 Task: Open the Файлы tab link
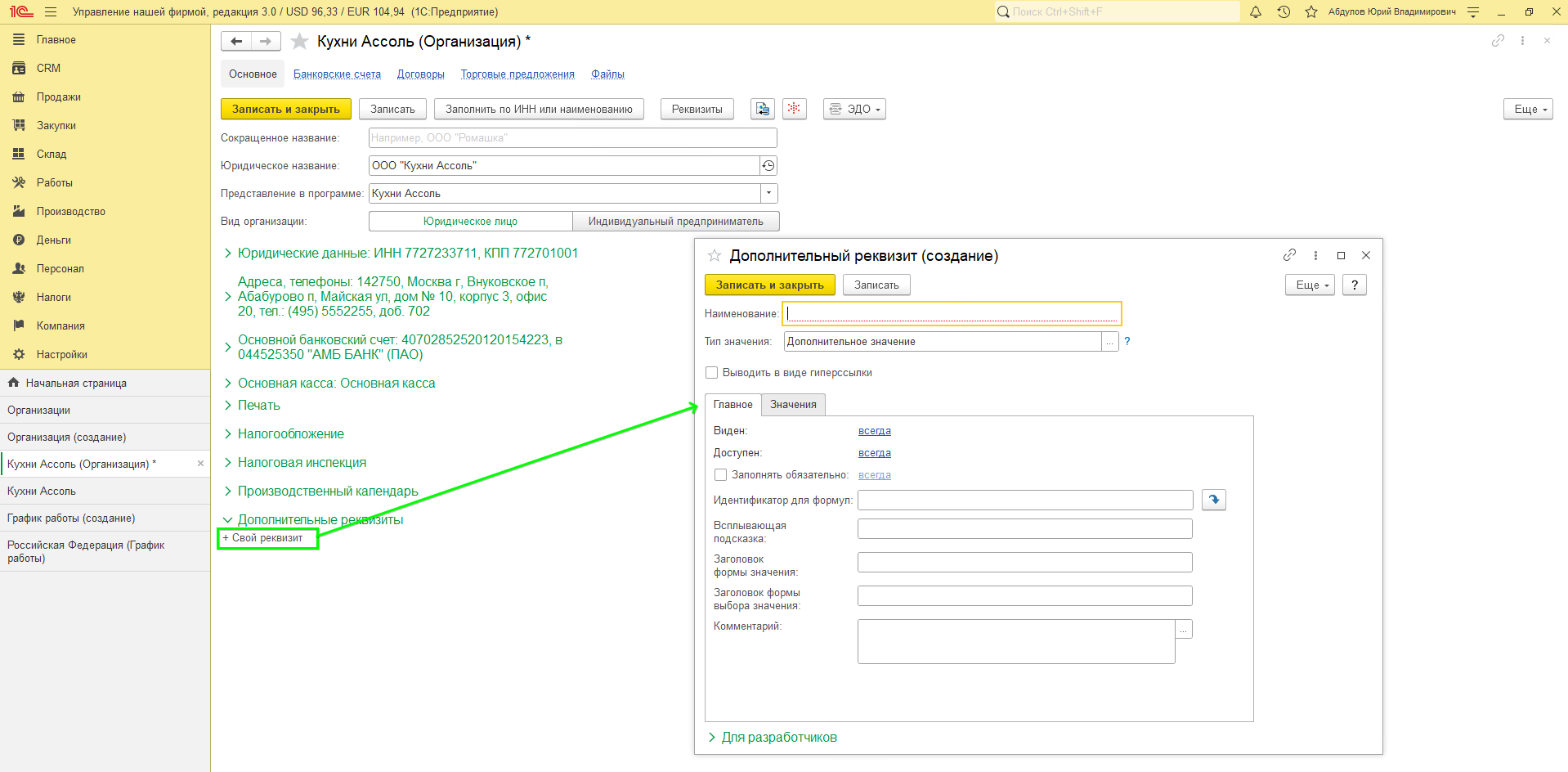[608, 74]
